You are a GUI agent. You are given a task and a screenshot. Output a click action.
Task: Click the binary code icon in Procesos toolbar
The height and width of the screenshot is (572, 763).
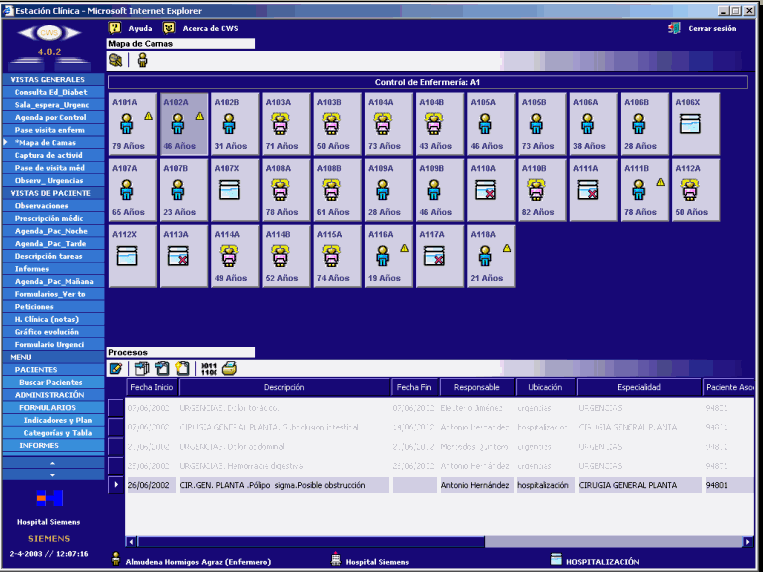(x=208, y=369)
